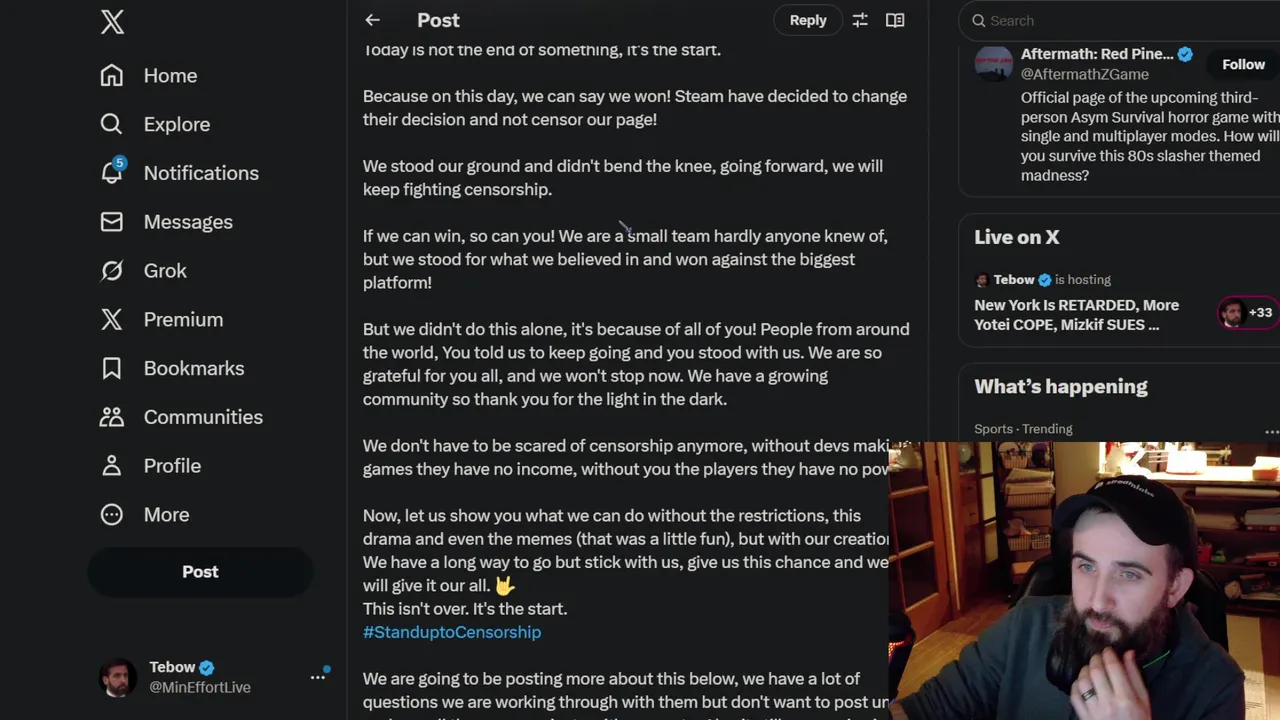
Task: Click the Search input field
Action: point(1120,21)
